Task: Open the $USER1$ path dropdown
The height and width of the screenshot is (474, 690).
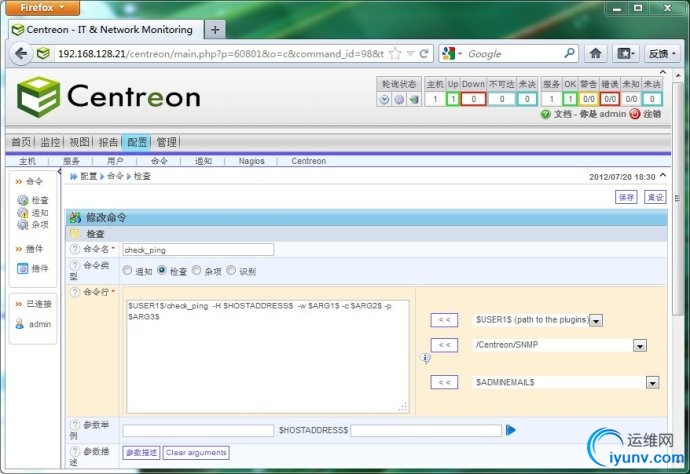Action: coord(596,320)
